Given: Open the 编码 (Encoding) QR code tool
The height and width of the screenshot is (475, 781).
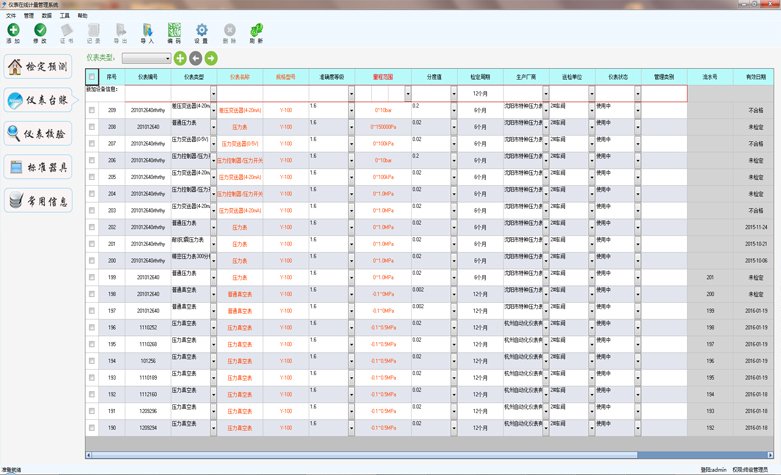Looking at the screenshot, I should coord(175,34).
